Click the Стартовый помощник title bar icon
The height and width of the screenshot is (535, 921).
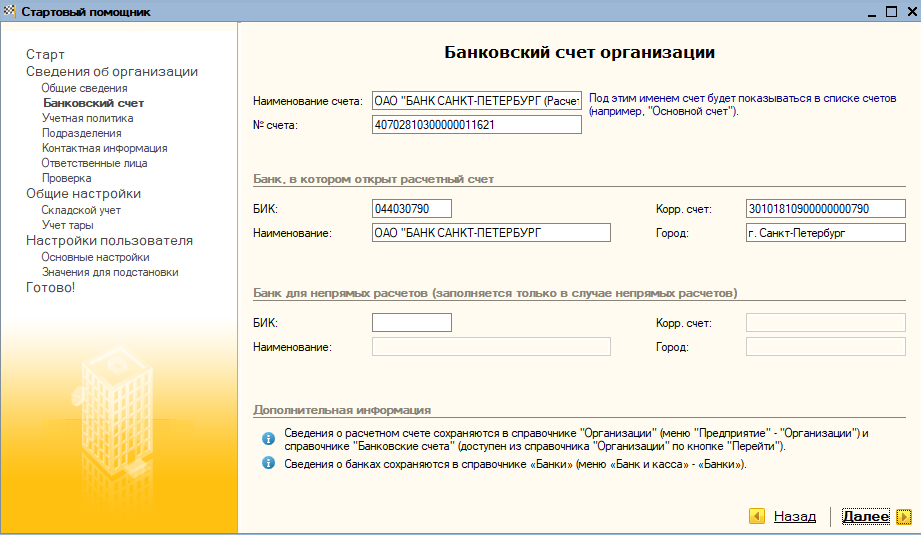click(x=9, y=11)
